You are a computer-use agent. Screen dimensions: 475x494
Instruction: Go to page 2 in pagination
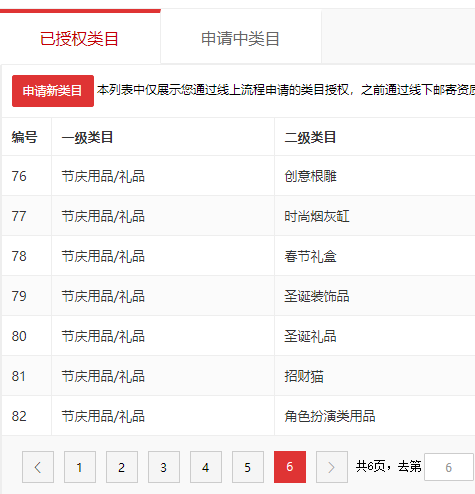click(x=122, y=467)
